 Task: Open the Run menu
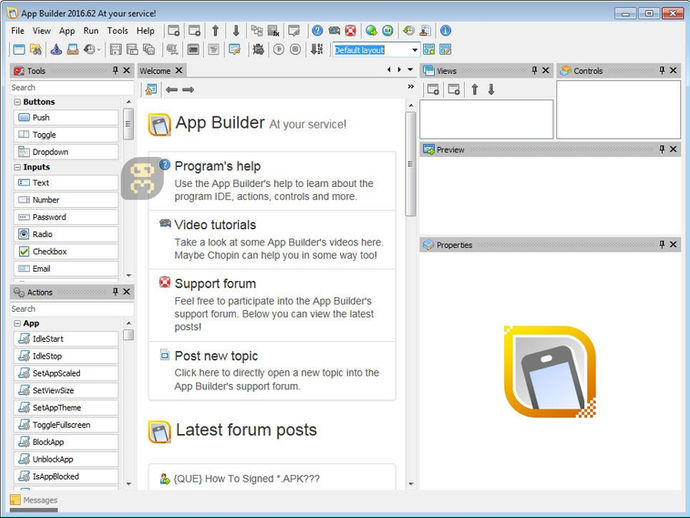(91, 31)
